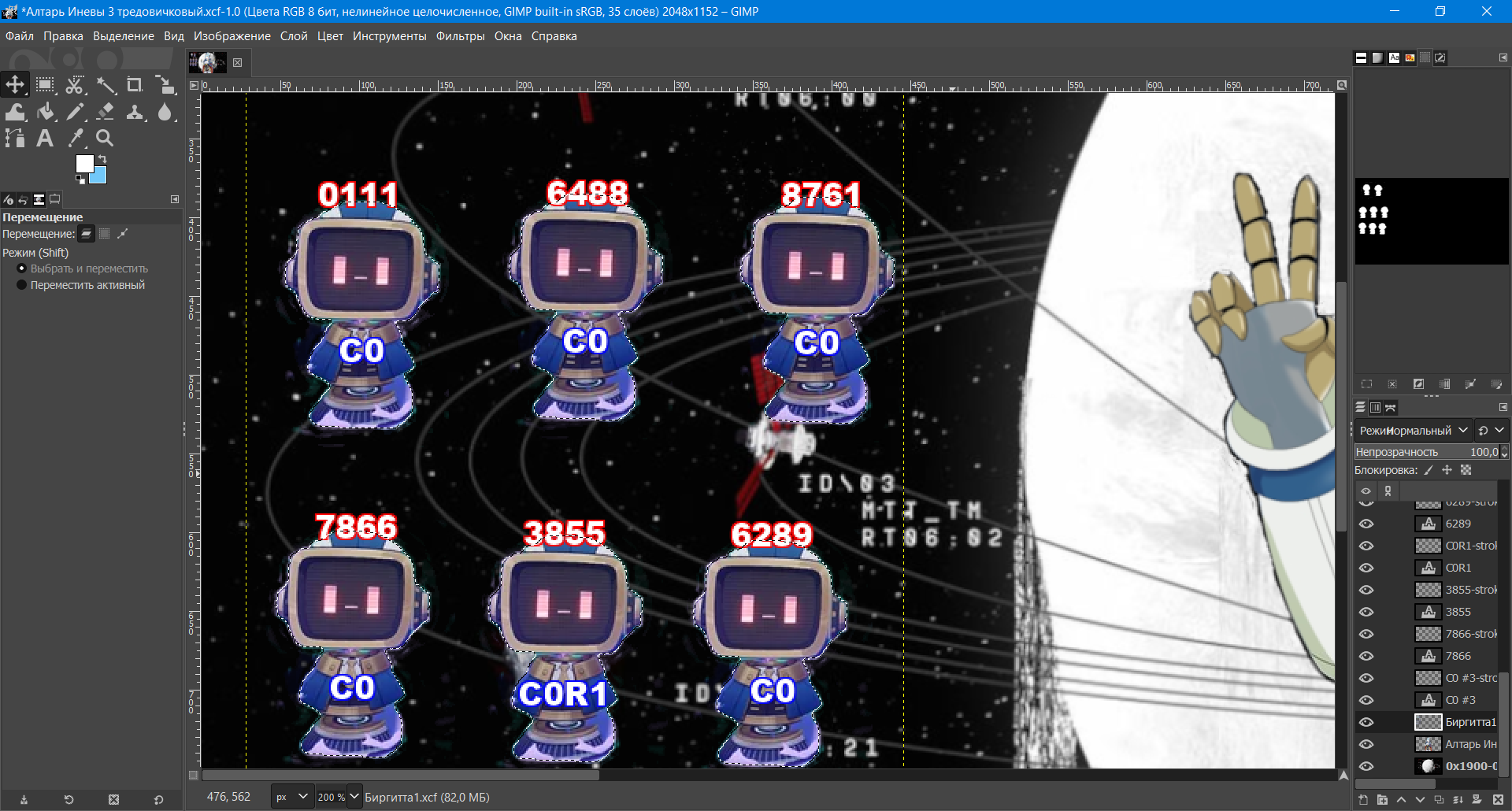Select the Clone stamp tool

pyautogui.click(x=135, y=113)
